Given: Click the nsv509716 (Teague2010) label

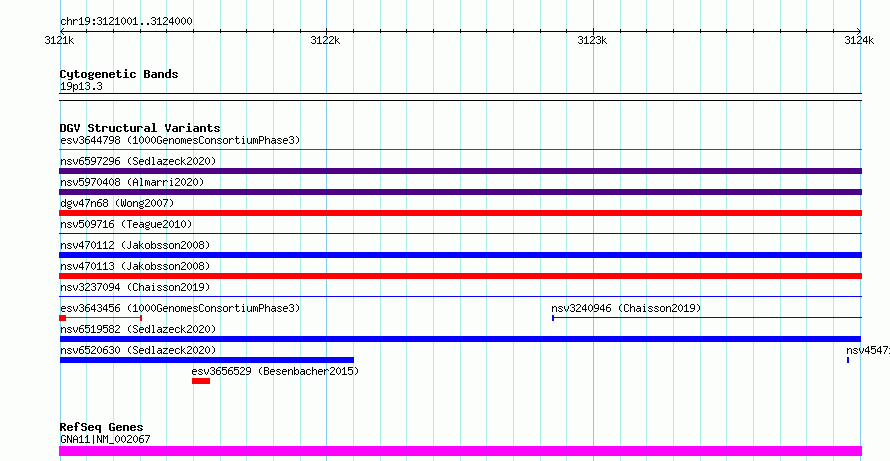Looking at the screenshot, I should point(126,224).
